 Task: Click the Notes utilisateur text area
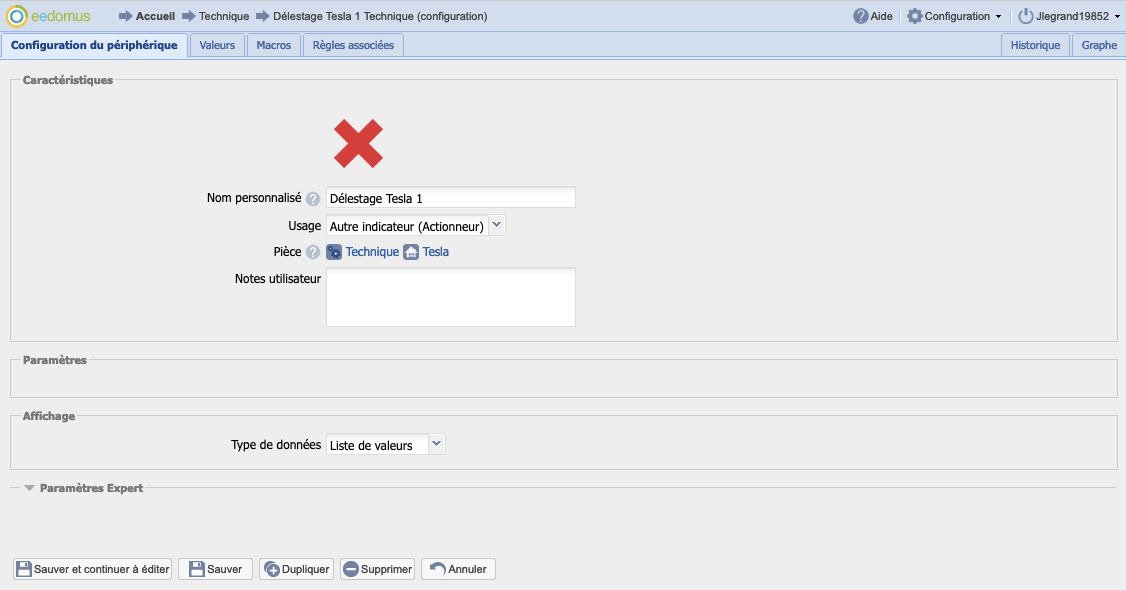point(450,297)
